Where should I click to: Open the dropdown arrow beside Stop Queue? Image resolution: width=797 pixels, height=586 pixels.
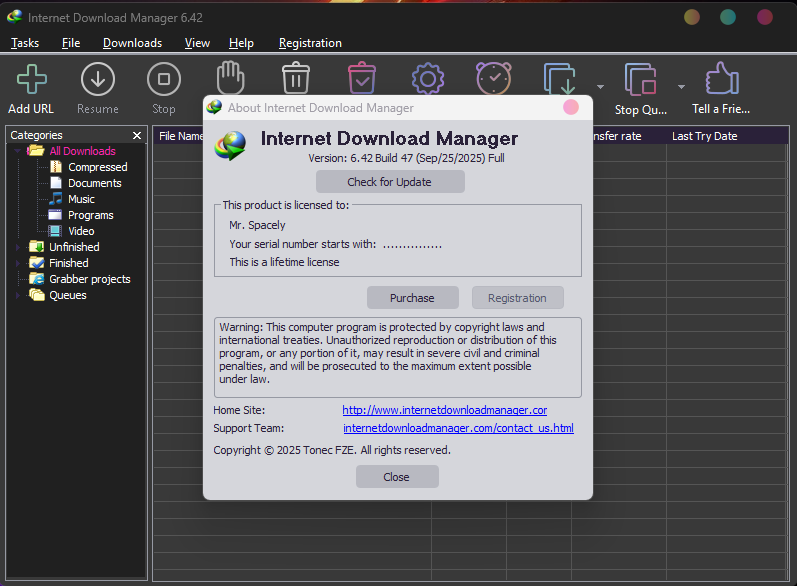click(681, 86)
